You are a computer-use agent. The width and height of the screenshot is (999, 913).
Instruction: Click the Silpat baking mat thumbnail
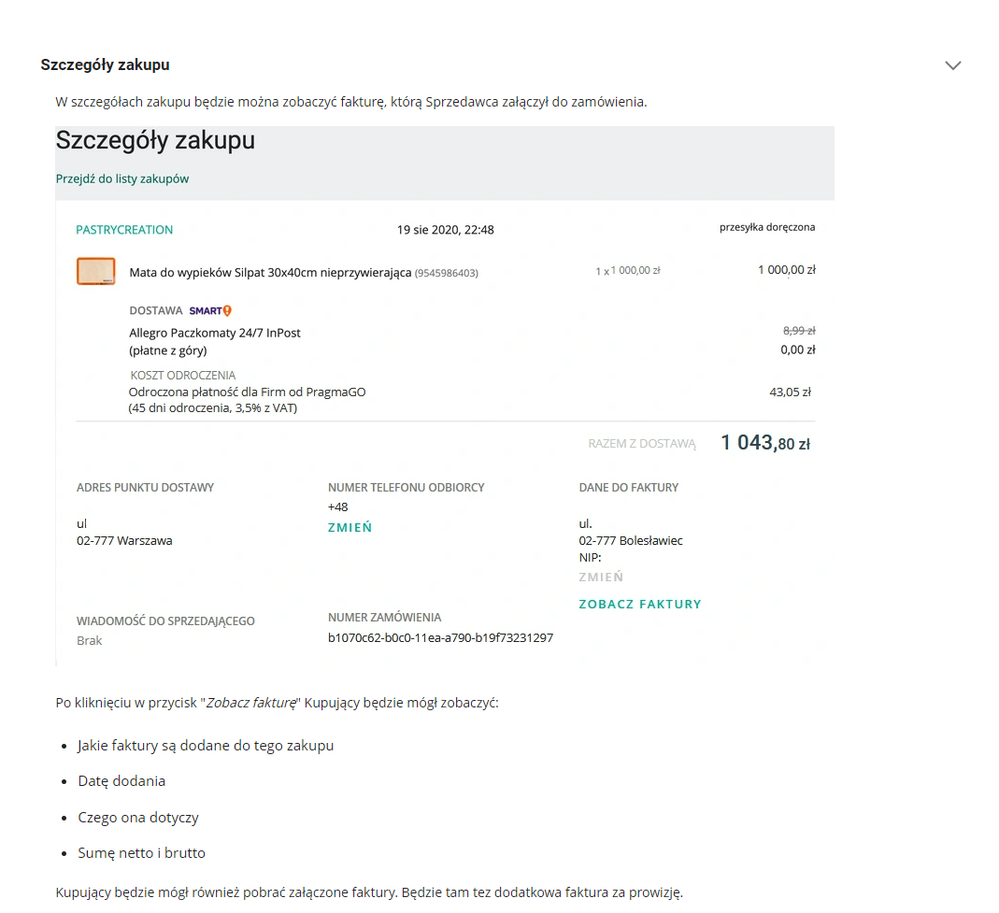96,271
